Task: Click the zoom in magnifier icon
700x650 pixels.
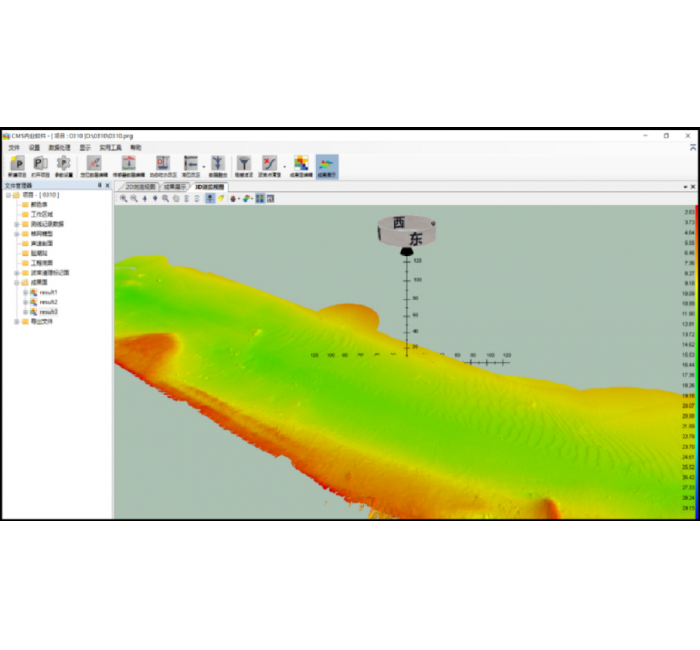Action: [124, 198]
